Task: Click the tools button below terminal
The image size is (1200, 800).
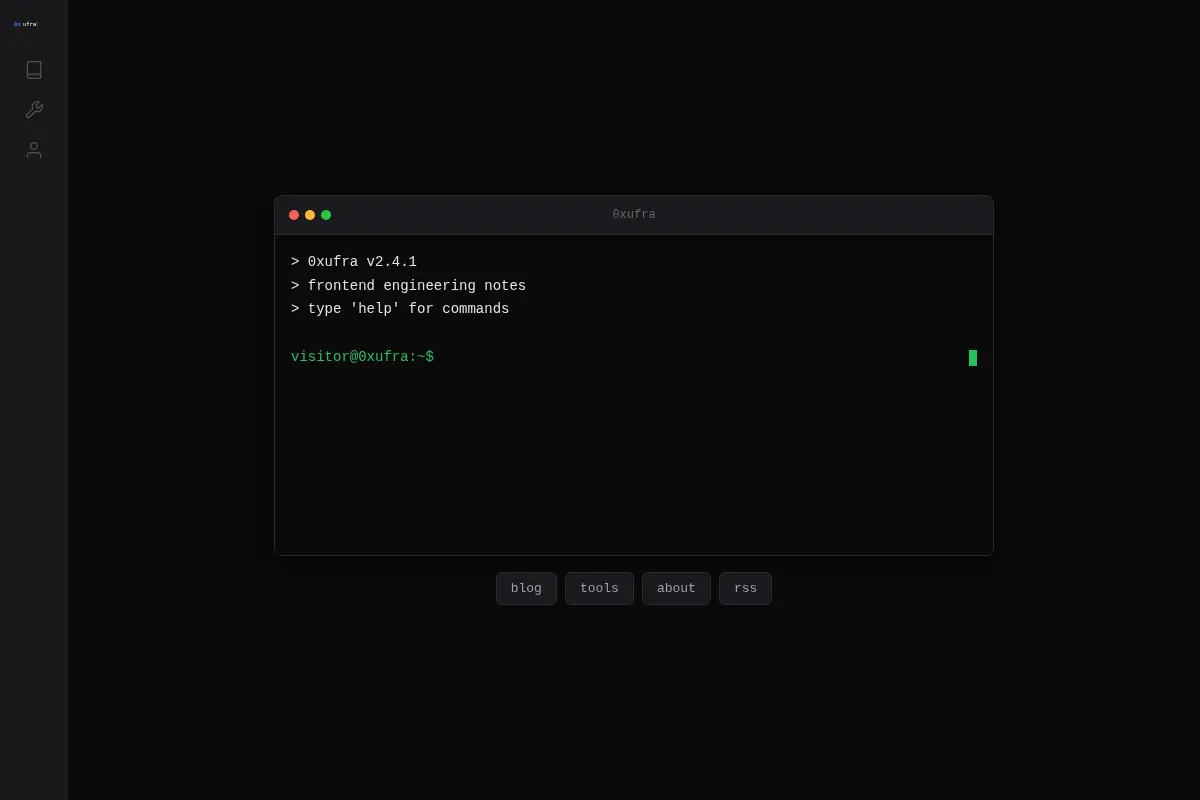Action: coord(599,588)
